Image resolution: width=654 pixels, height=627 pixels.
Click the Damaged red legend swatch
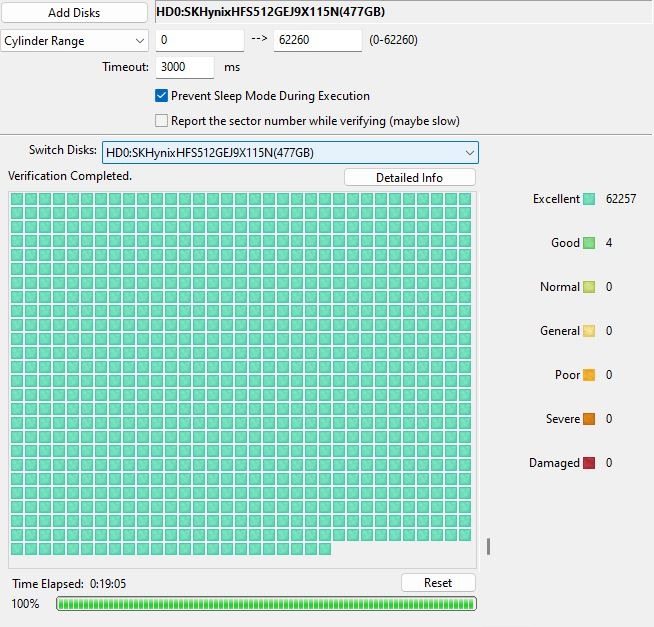(590, 463)
